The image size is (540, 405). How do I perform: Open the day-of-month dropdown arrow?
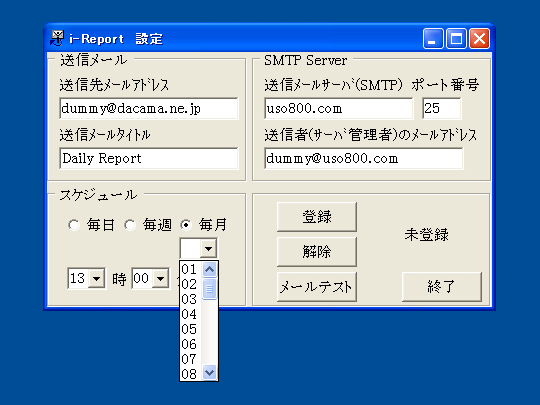[208, 248]
